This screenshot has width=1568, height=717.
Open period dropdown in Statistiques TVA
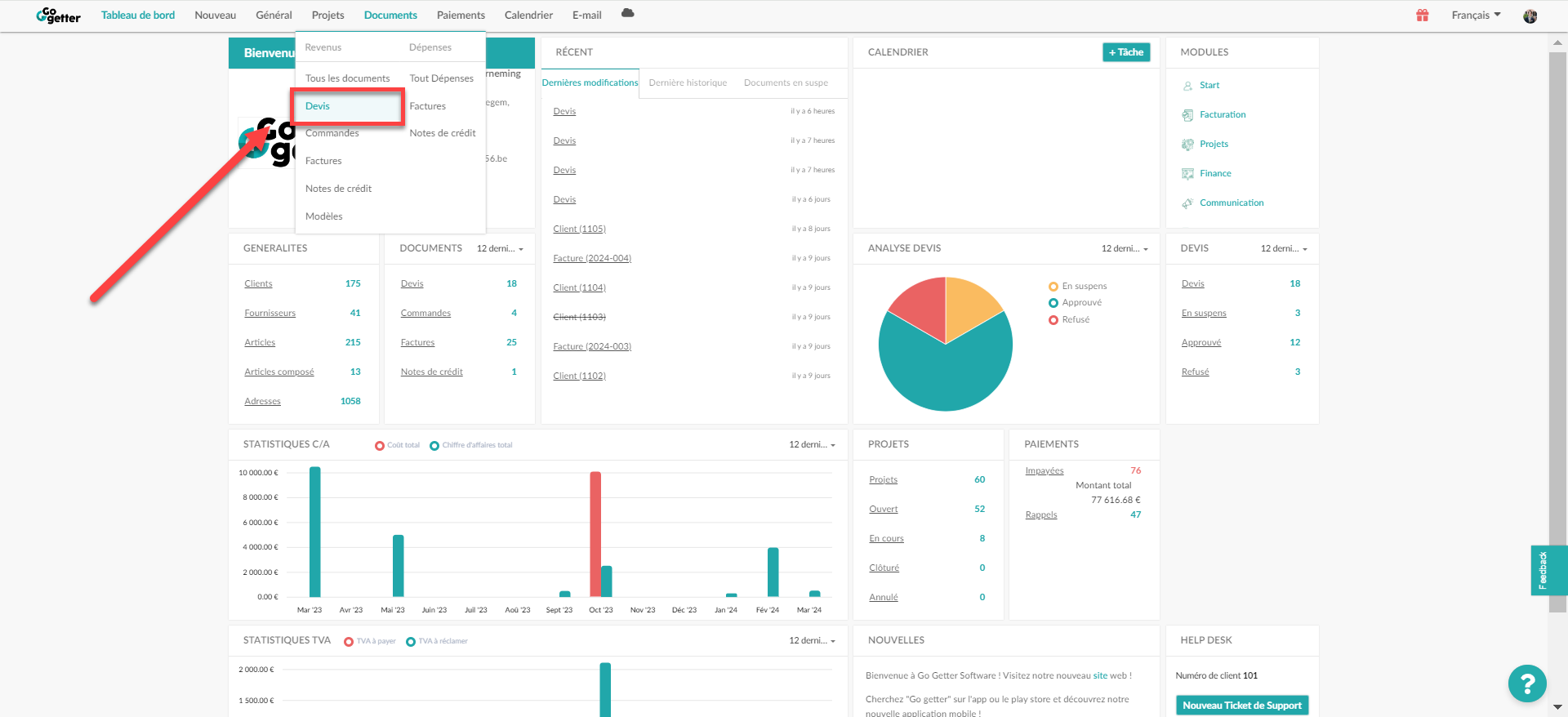(x=812, y=640)
